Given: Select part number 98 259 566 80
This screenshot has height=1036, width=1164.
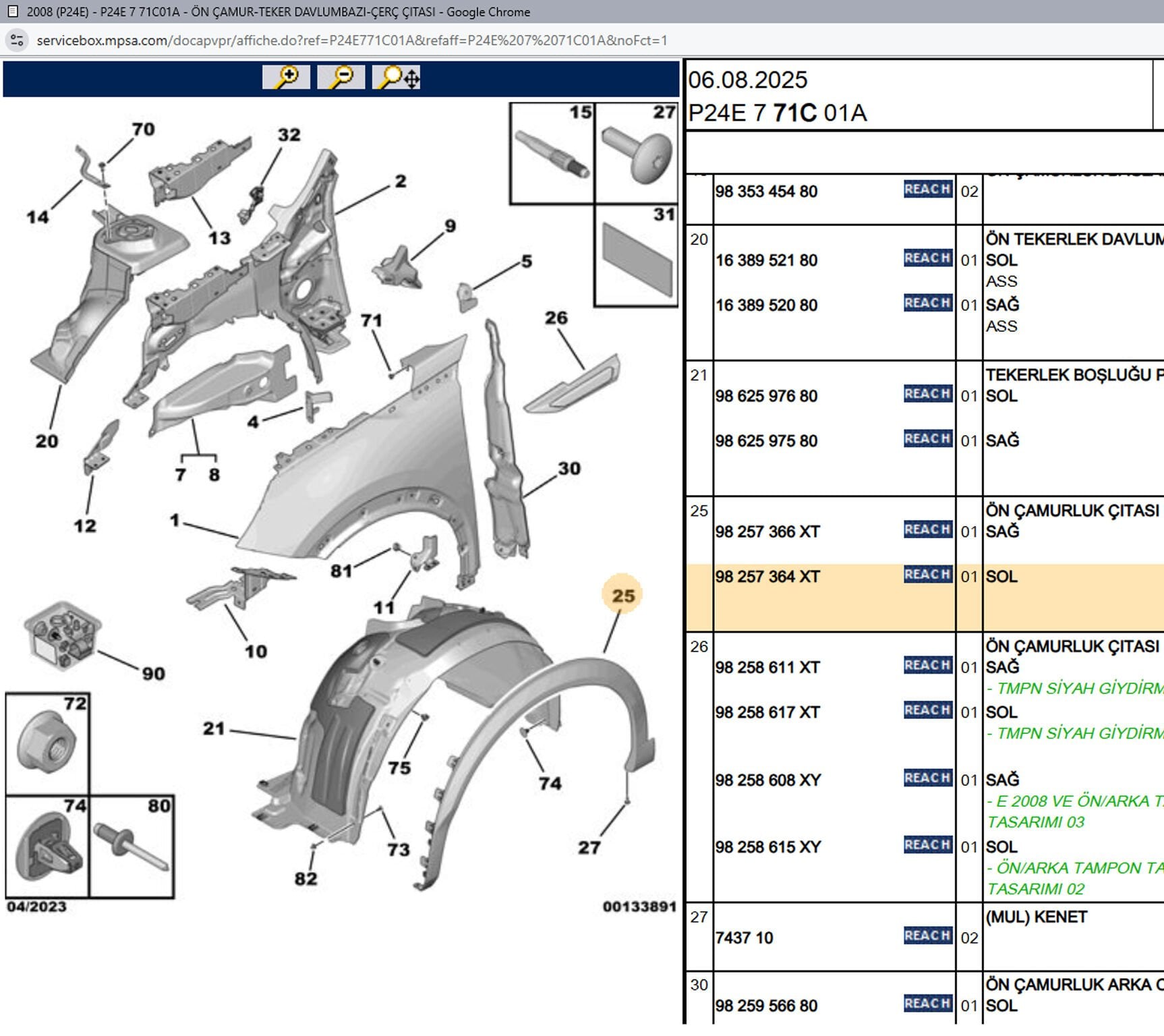Looking at the screenshot, I should (x=766, y=1006).
